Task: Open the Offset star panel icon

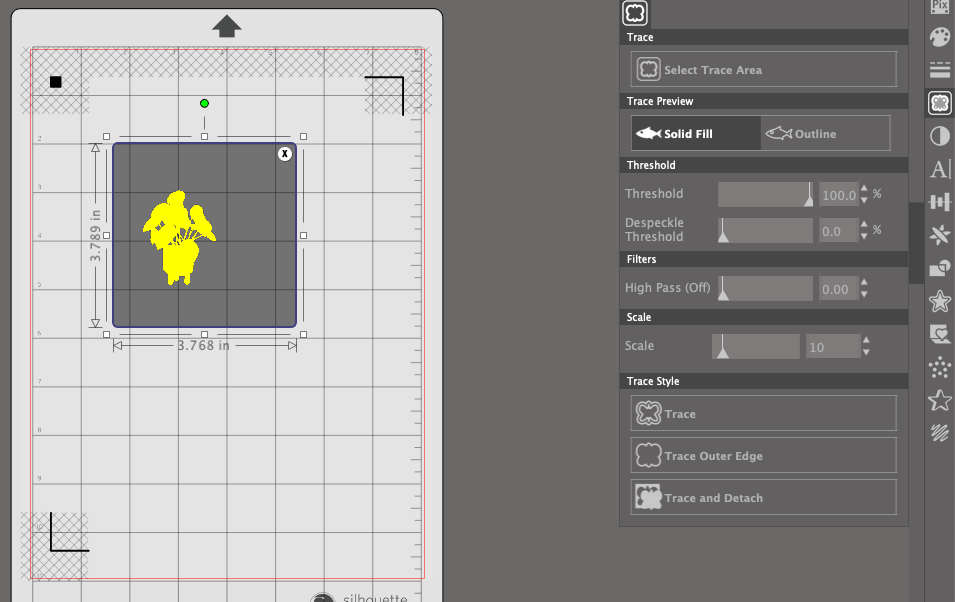Action: pos(940,300)
